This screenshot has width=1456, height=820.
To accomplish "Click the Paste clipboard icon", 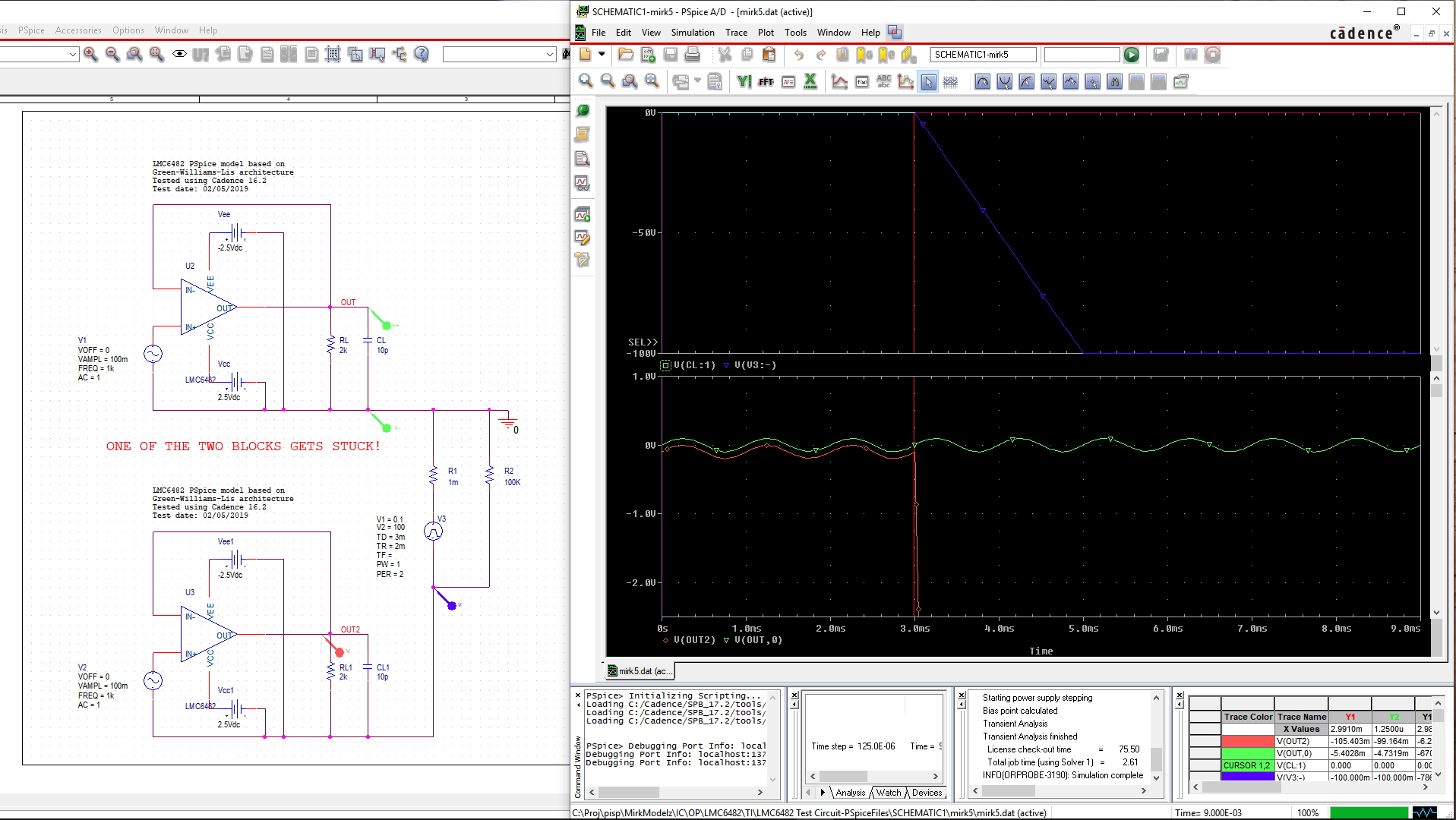I will point(769,55).
